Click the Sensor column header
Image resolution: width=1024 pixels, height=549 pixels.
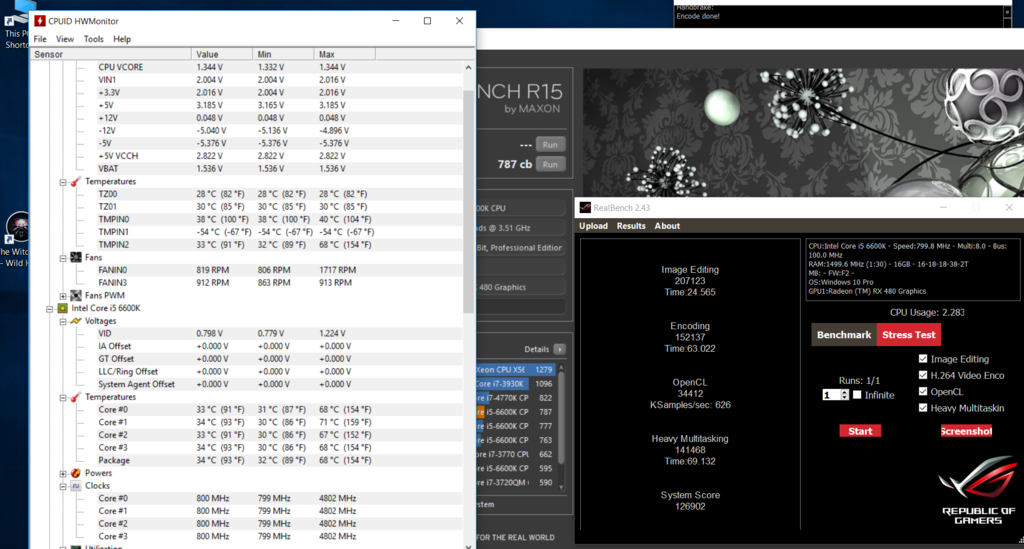(111, 54)
